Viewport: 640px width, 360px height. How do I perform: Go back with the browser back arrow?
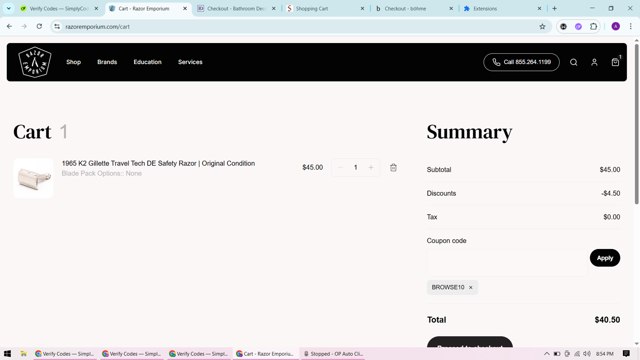[x=9, y=27]
